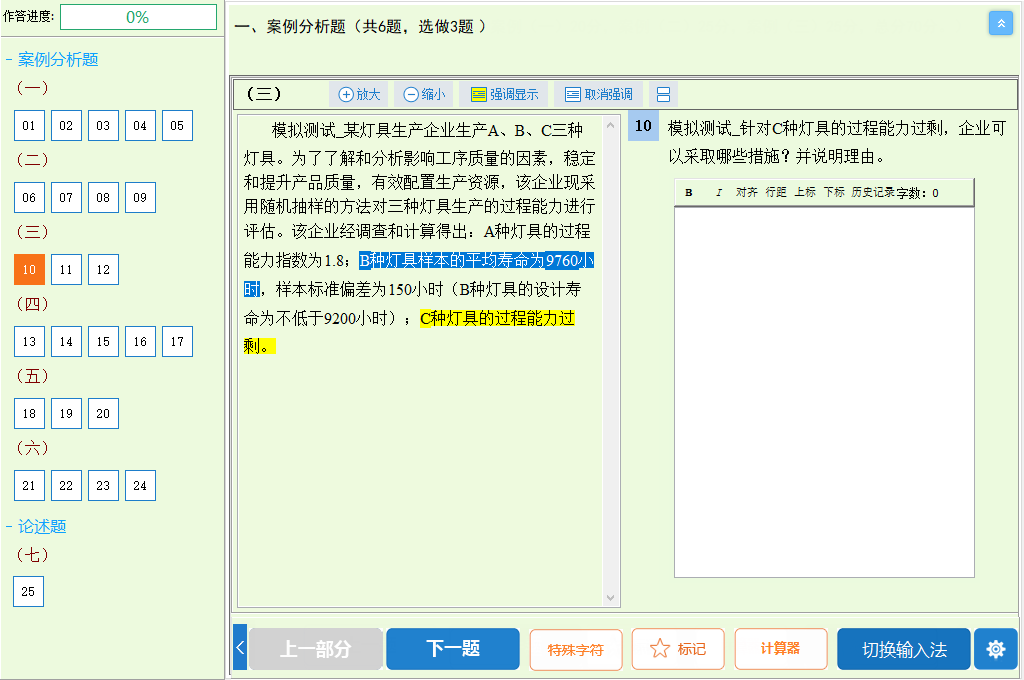The height and width of the screenshot is (680, 1024).
Task: Open the 行距 line spacing options
Action: pyautogui.click(x=776, y=192)
